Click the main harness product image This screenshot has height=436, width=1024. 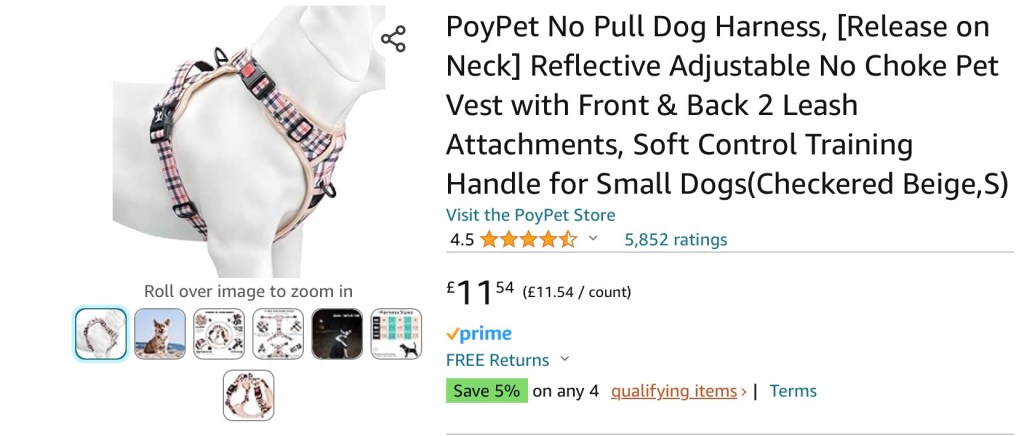pyautogui.click(x=248, y=140)
